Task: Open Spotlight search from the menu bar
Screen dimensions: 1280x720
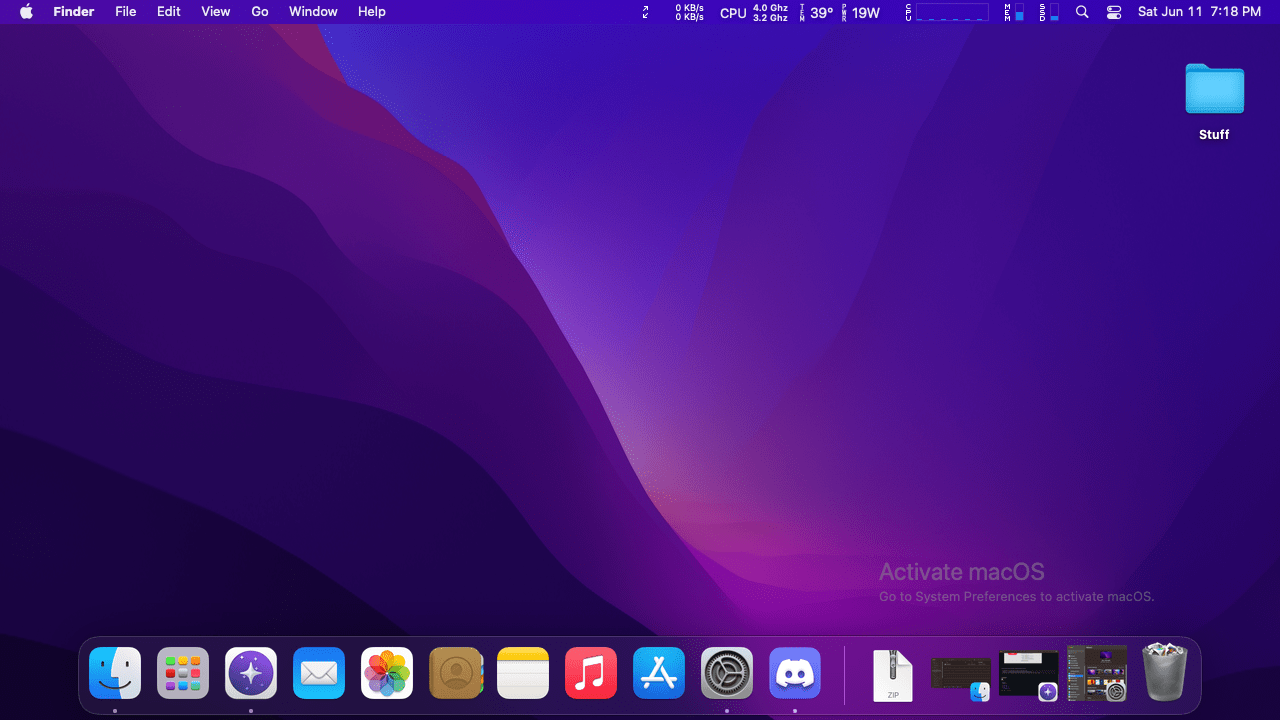Action: click(x=1082, y=12)
